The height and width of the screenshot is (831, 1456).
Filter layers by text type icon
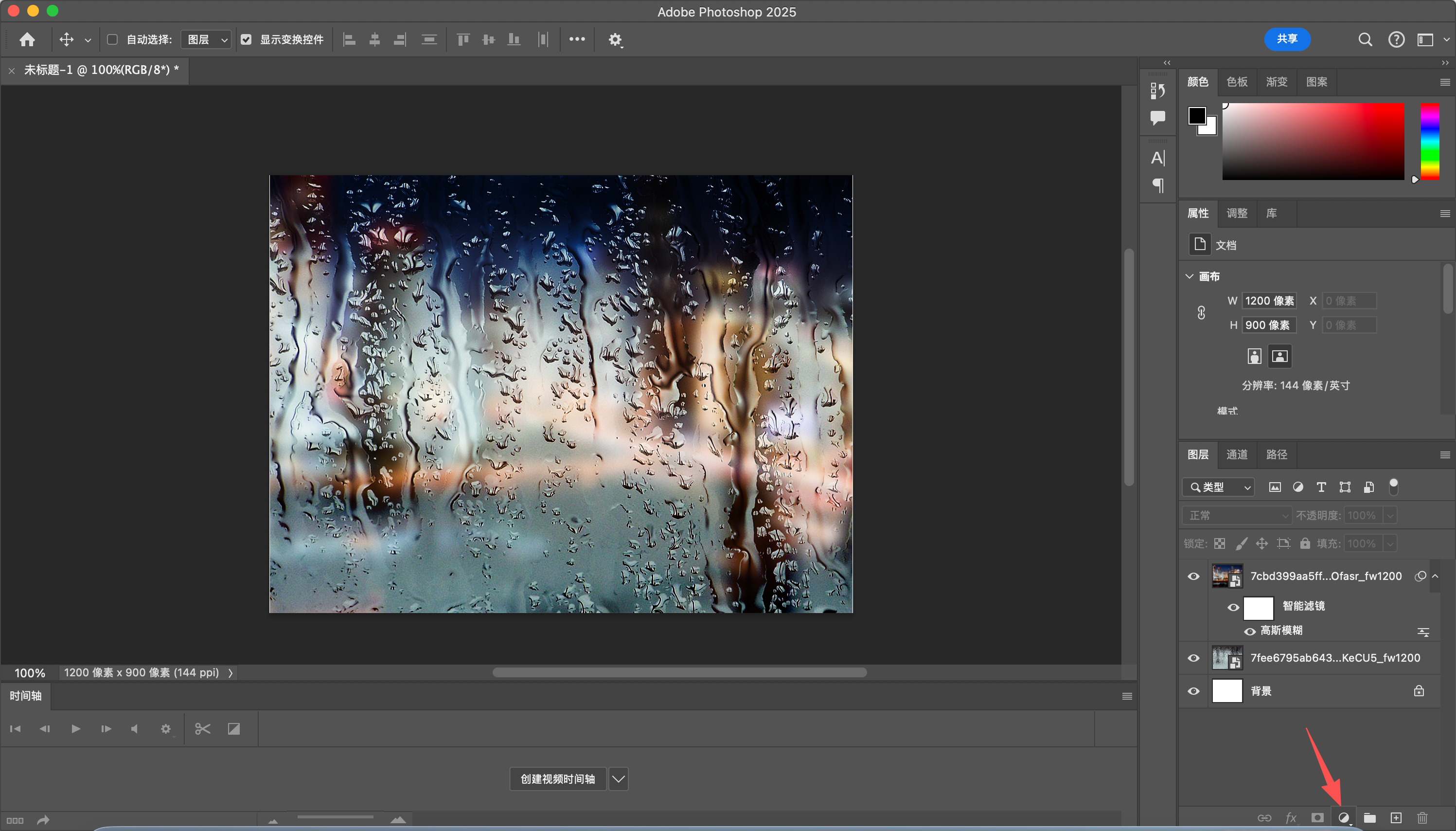[x=1321, y=487]
